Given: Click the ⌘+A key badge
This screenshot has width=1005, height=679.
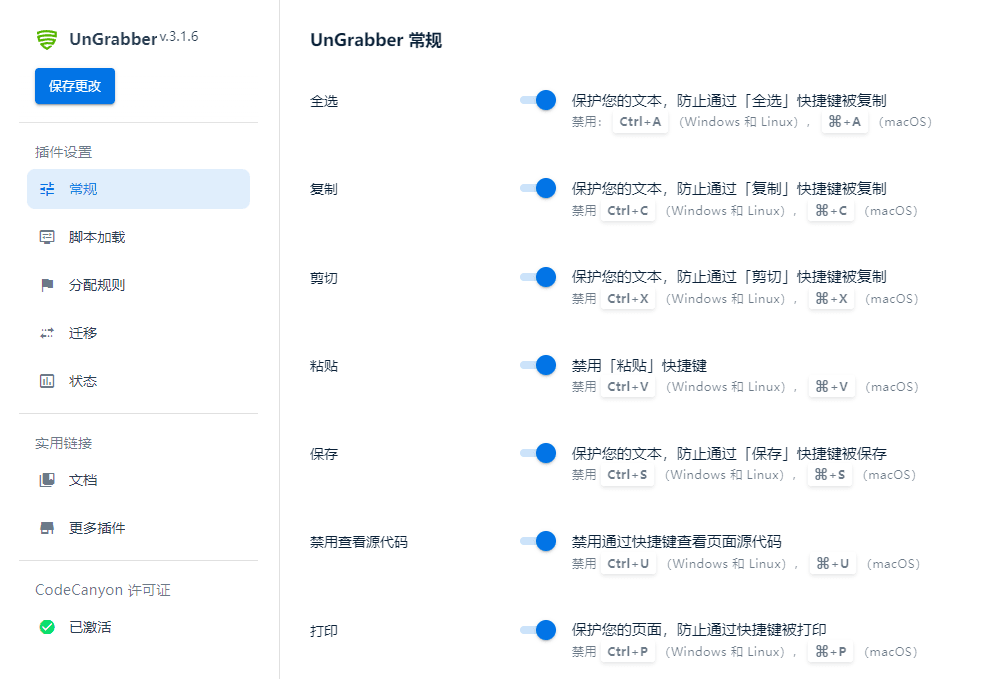Looking at the screenshot, I should click(x=844, y=122).
